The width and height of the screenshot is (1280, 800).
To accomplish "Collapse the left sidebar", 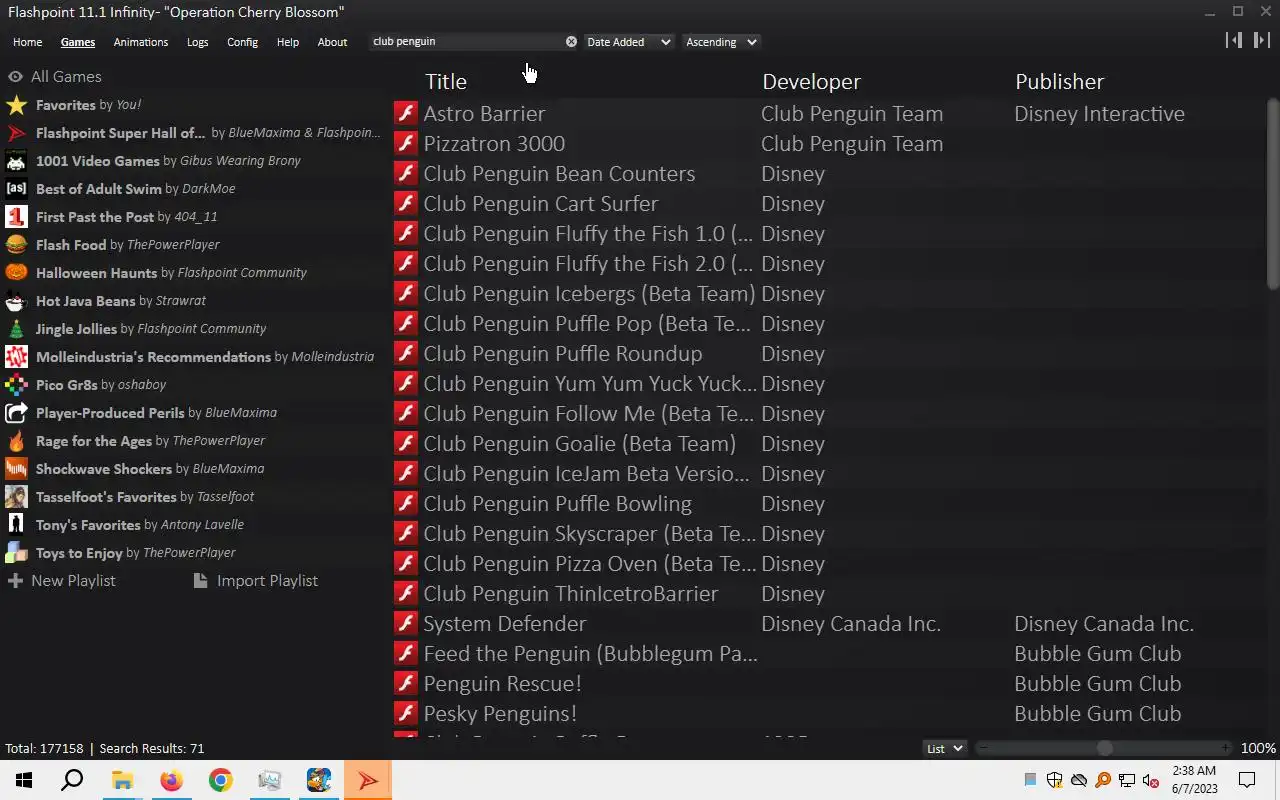I will pos(1234,40).
